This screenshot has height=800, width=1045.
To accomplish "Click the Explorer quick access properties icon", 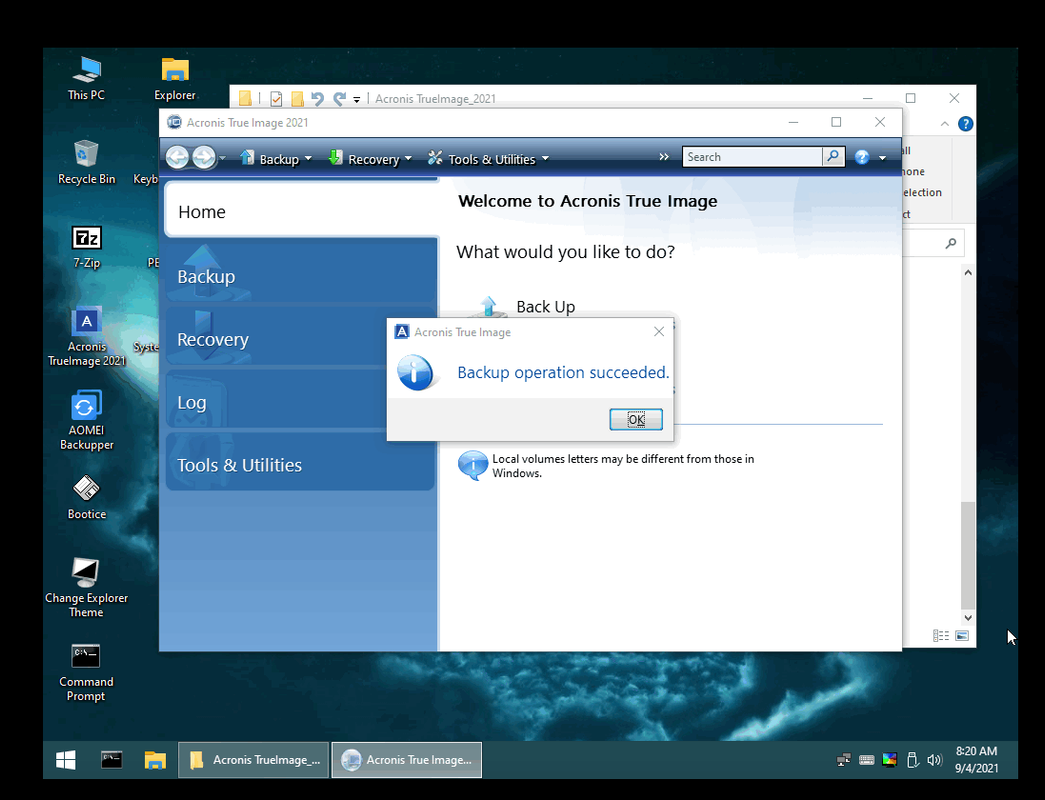I will pyautogui.click(x=276, y=99).
